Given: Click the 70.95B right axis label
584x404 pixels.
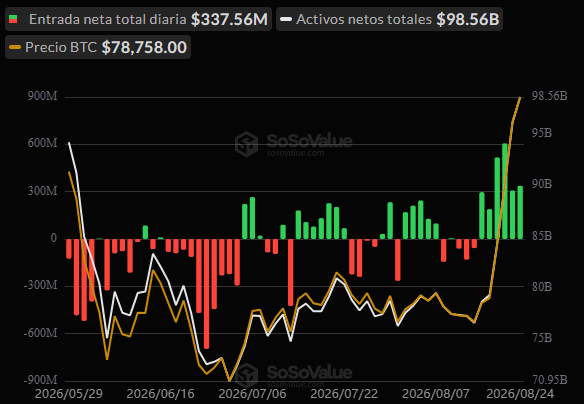Looking at the screenshot, I should (x=550, y=380).
